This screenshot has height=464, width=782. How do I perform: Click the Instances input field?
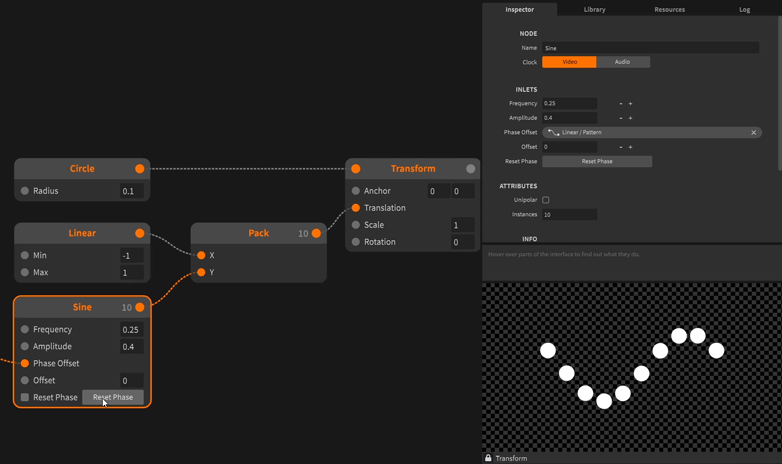click(x=570, y=215)
